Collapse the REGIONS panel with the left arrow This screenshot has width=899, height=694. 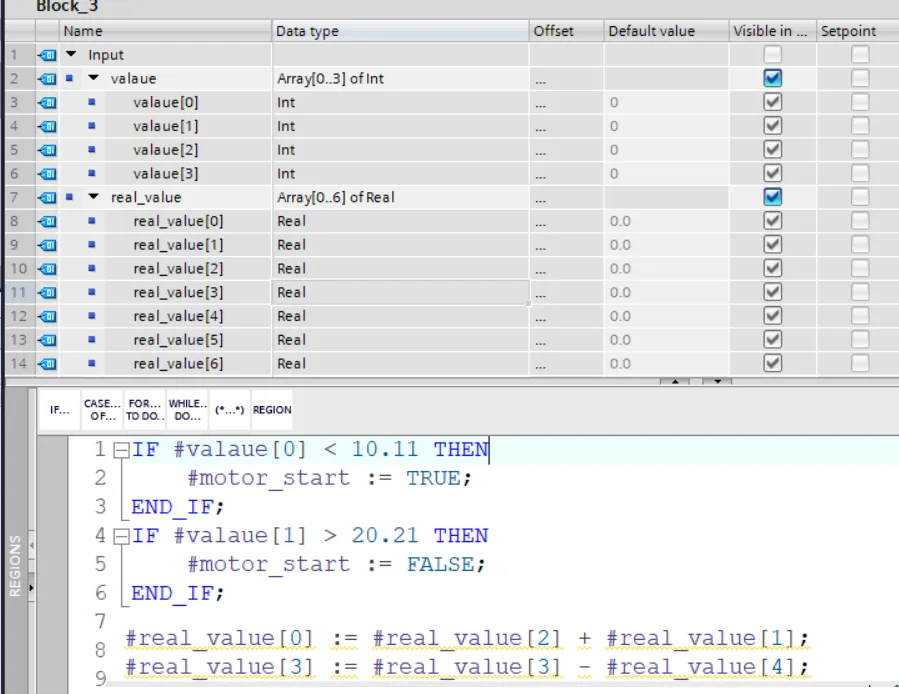(31, 545)
